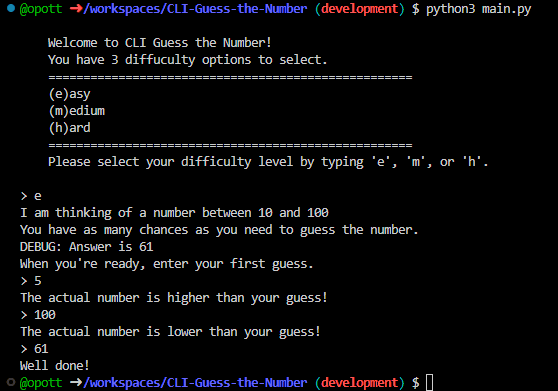Viewport: 558px width, 391px height.
Task: Click the red arrow in the top prompt
Action: point(76,9)
